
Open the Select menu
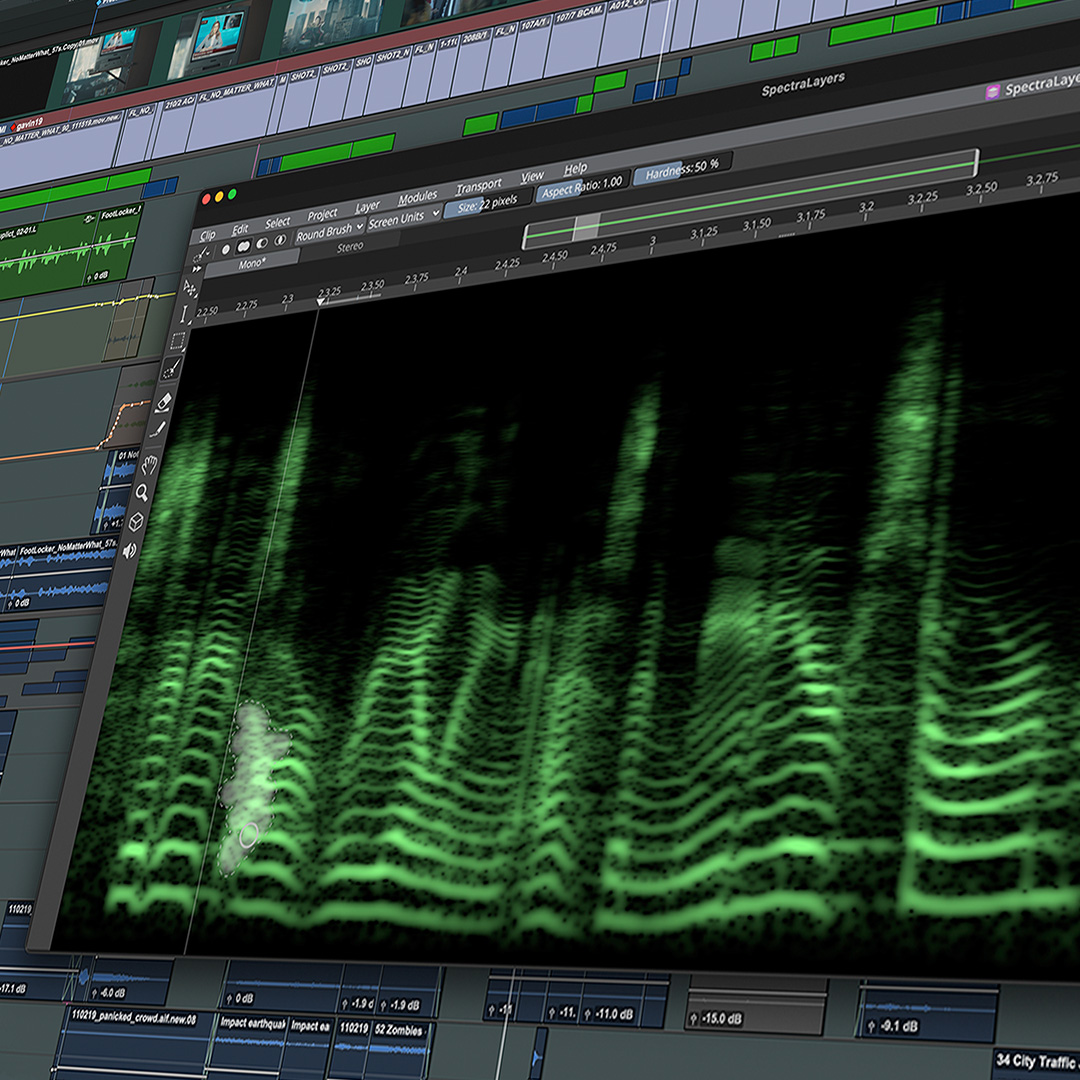point(278,222)
